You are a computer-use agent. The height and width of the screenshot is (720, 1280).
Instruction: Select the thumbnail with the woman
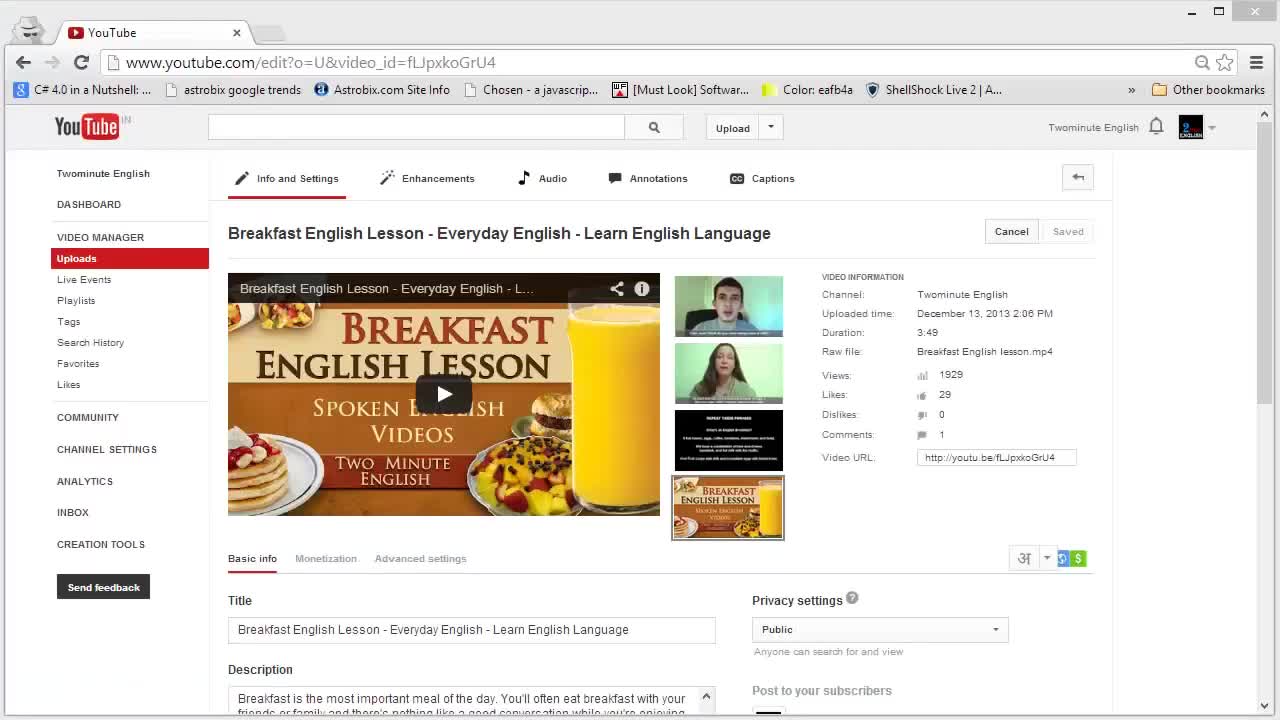point(729,373)
